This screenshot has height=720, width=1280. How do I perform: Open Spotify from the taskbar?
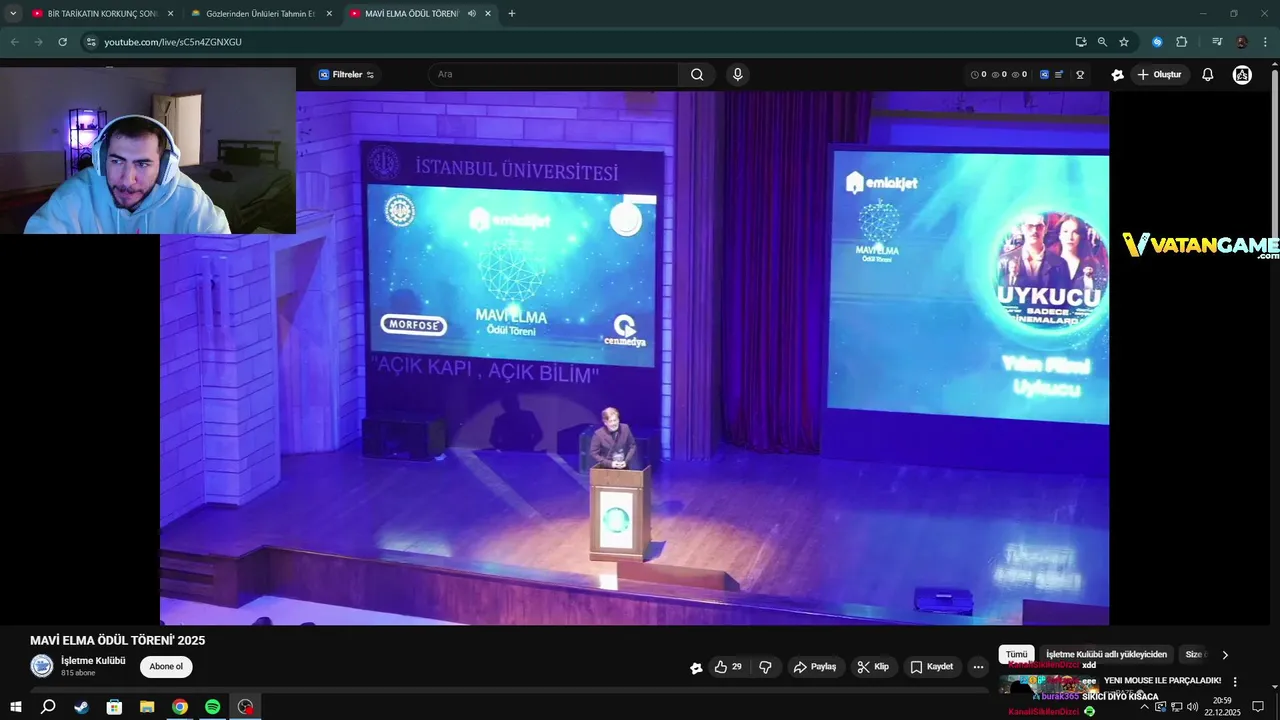212,707
